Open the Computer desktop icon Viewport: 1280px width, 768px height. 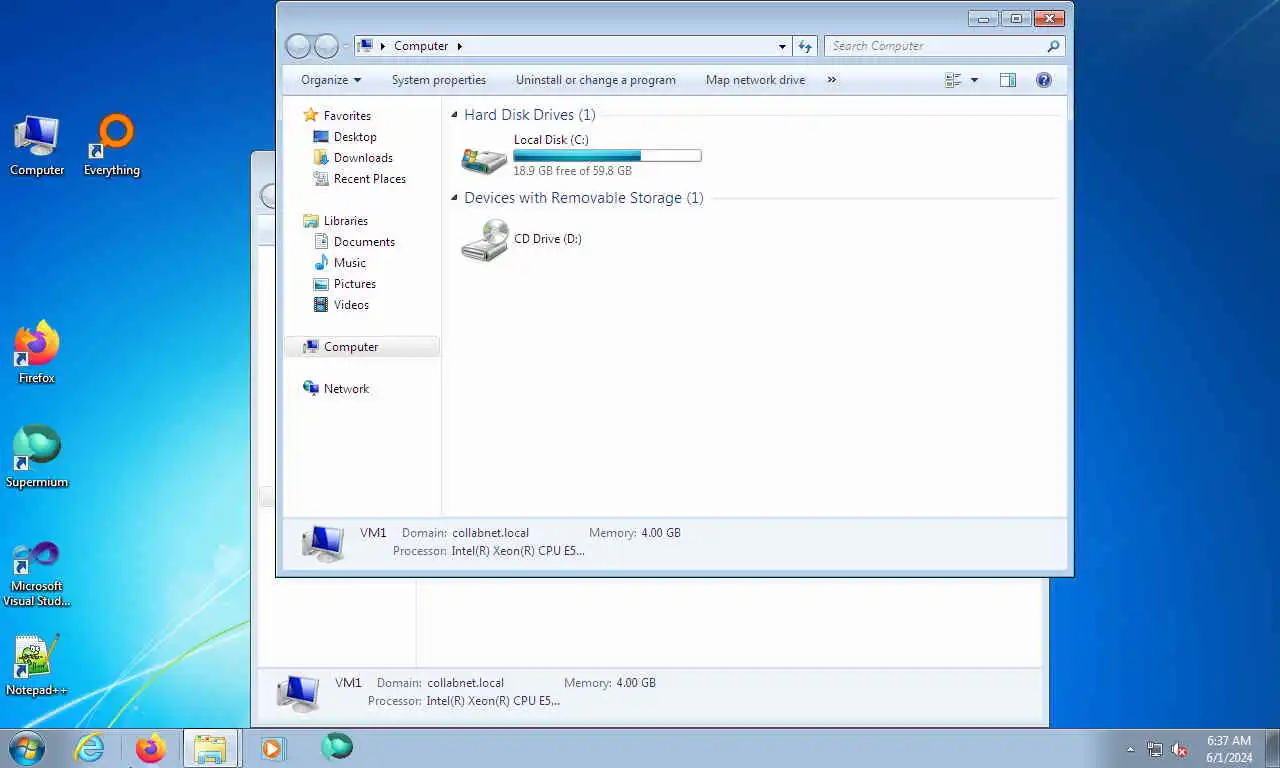[x=37, y=146]
